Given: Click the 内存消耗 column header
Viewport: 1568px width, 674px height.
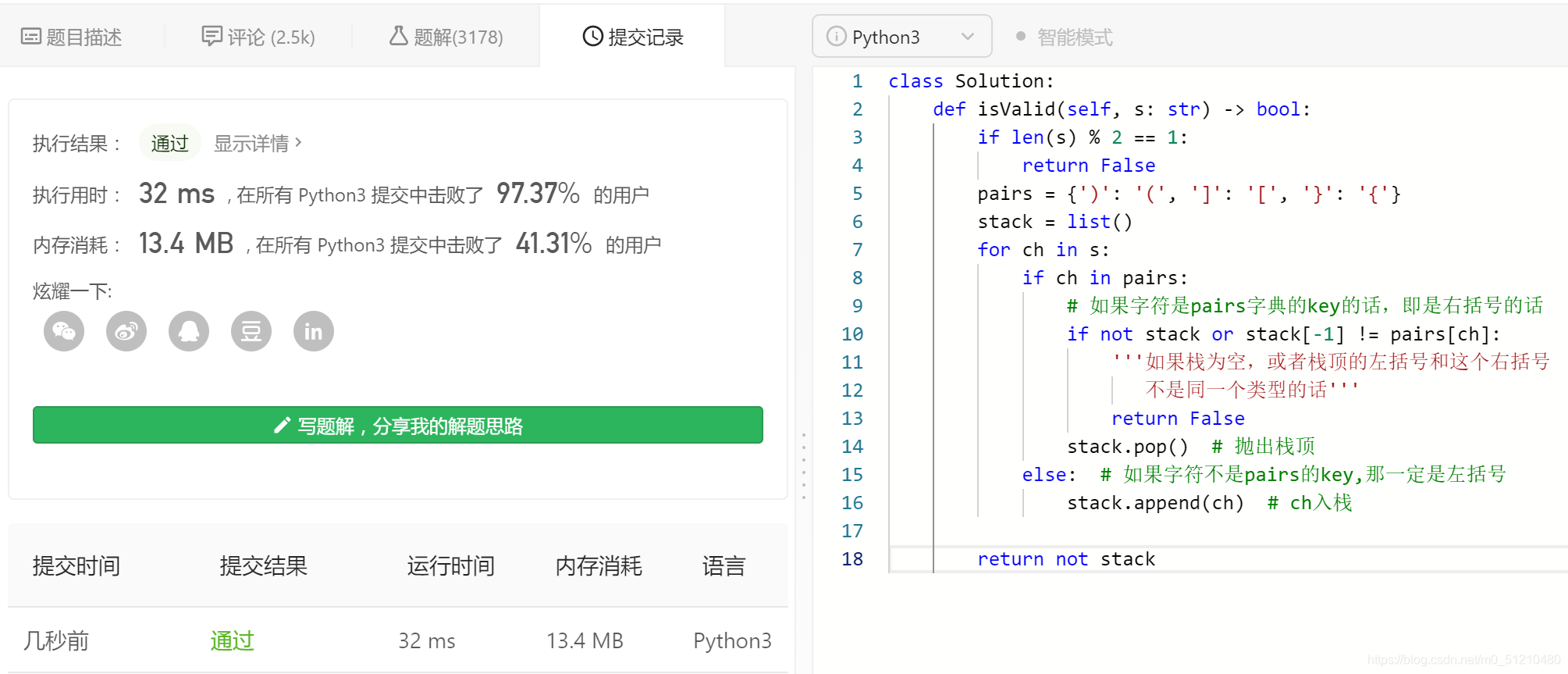Looking at the screenshot, I should click(599, 566).
